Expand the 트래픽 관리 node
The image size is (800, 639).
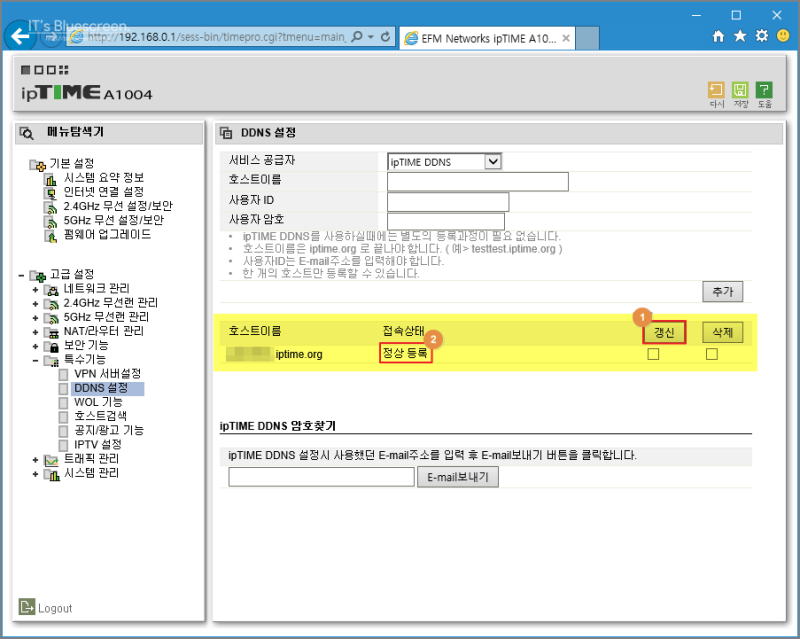coord(35,460)
